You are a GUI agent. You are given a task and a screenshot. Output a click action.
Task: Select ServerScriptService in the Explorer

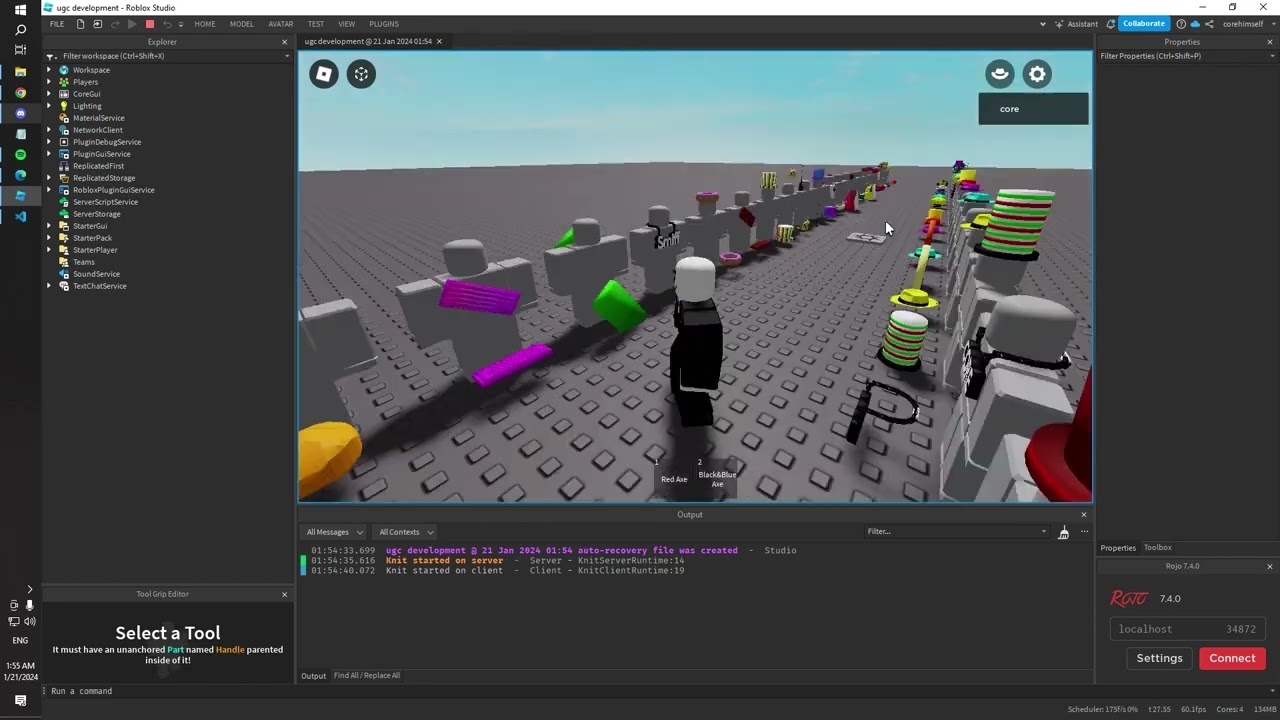tap(105, 202)
